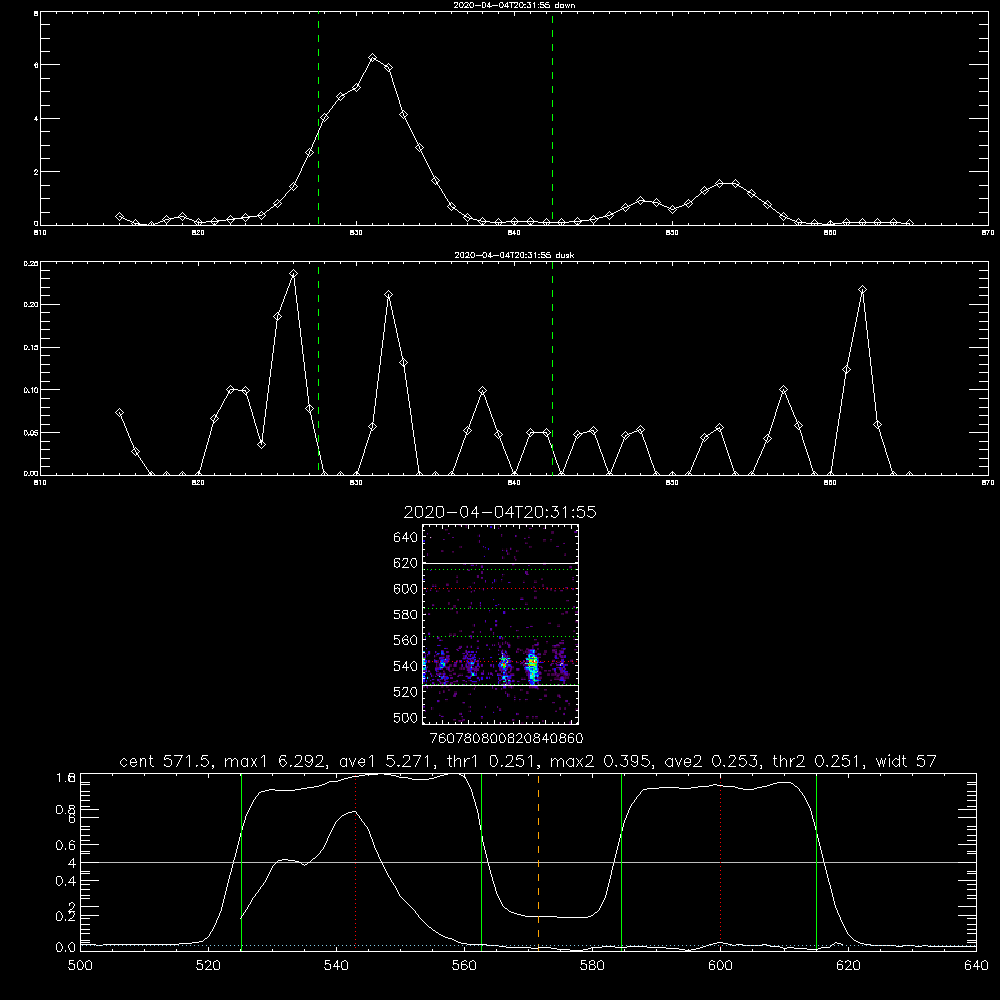The image size is (1000, 1000).
Task: Click the 0.0 y-axis label on bottom plot
Action: (x=66, y=947)
